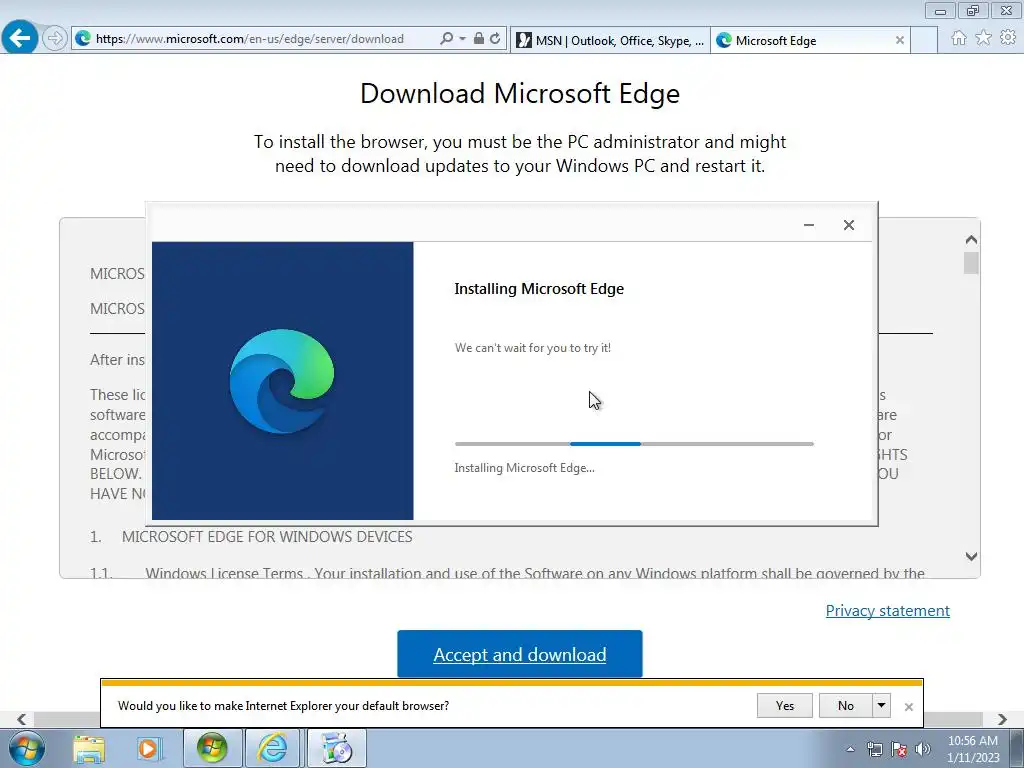Open the Privacy statement link
The height and width of the screenshot is (768, 1024).
(888, 611)
